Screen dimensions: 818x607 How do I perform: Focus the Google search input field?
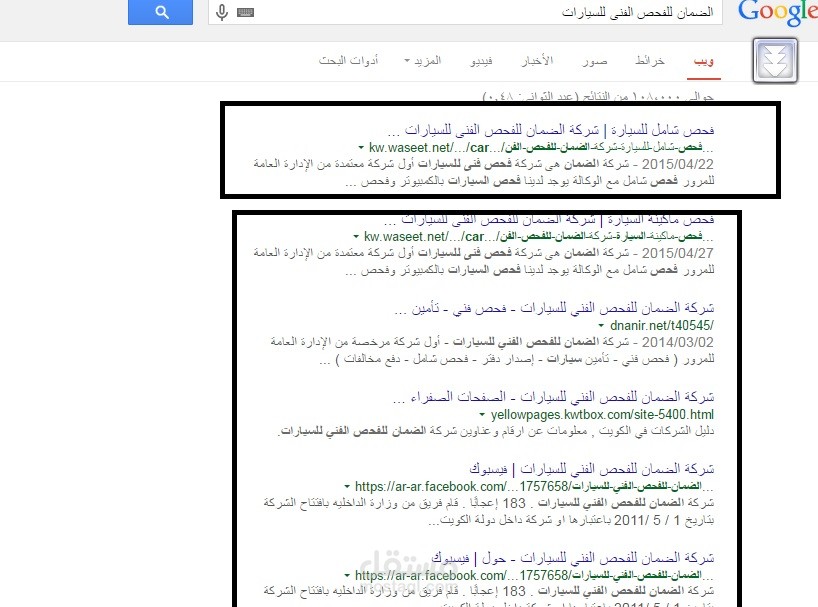pyautogui.click(x=465, y=12)
